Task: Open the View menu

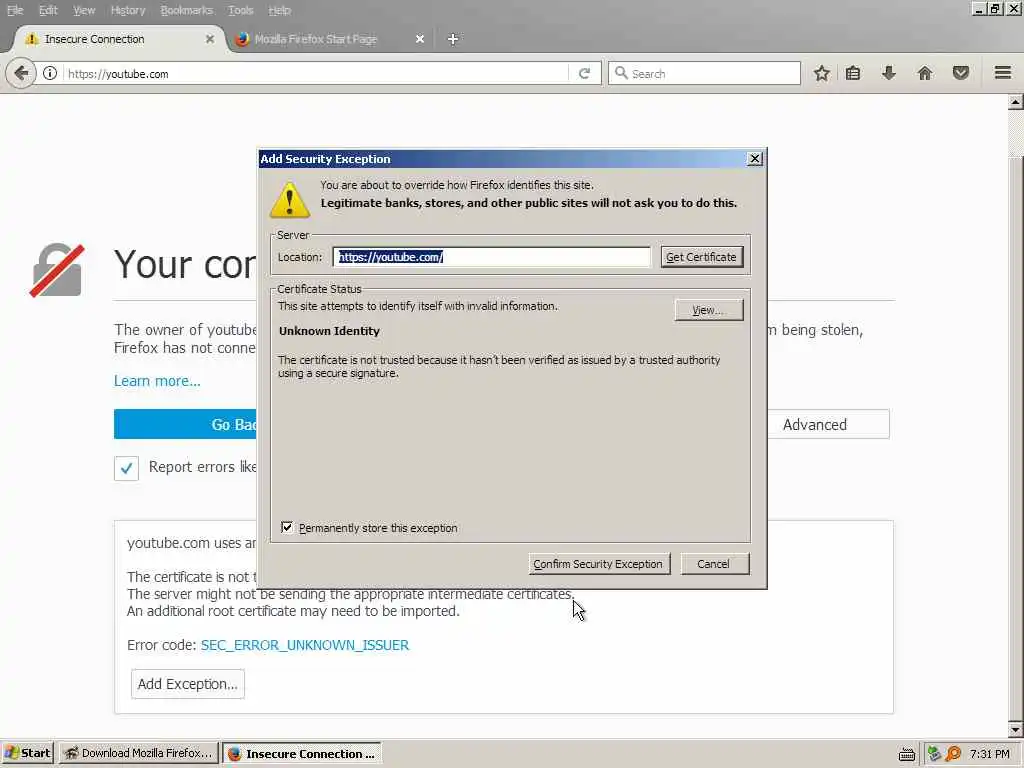Action: (x=84, y=10)
